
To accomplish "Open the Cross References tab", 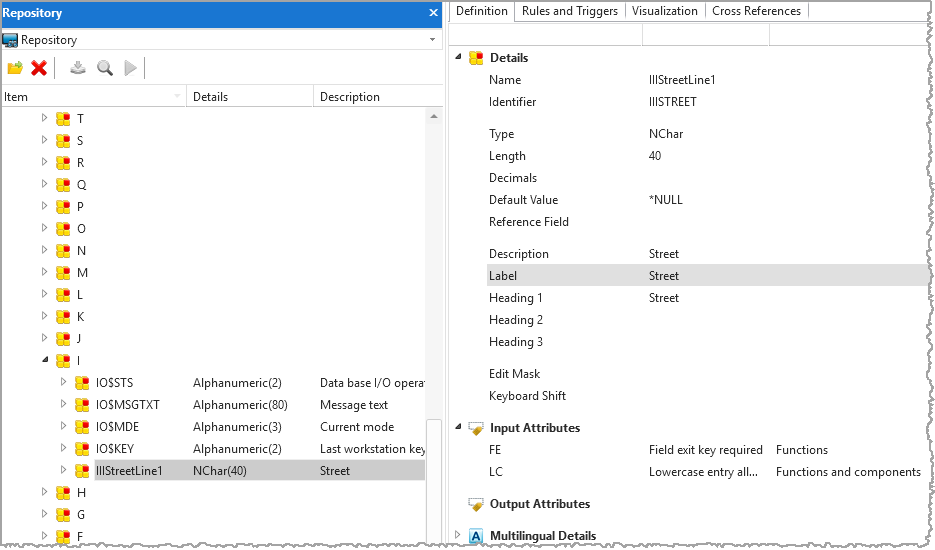I will pos(756,11).
